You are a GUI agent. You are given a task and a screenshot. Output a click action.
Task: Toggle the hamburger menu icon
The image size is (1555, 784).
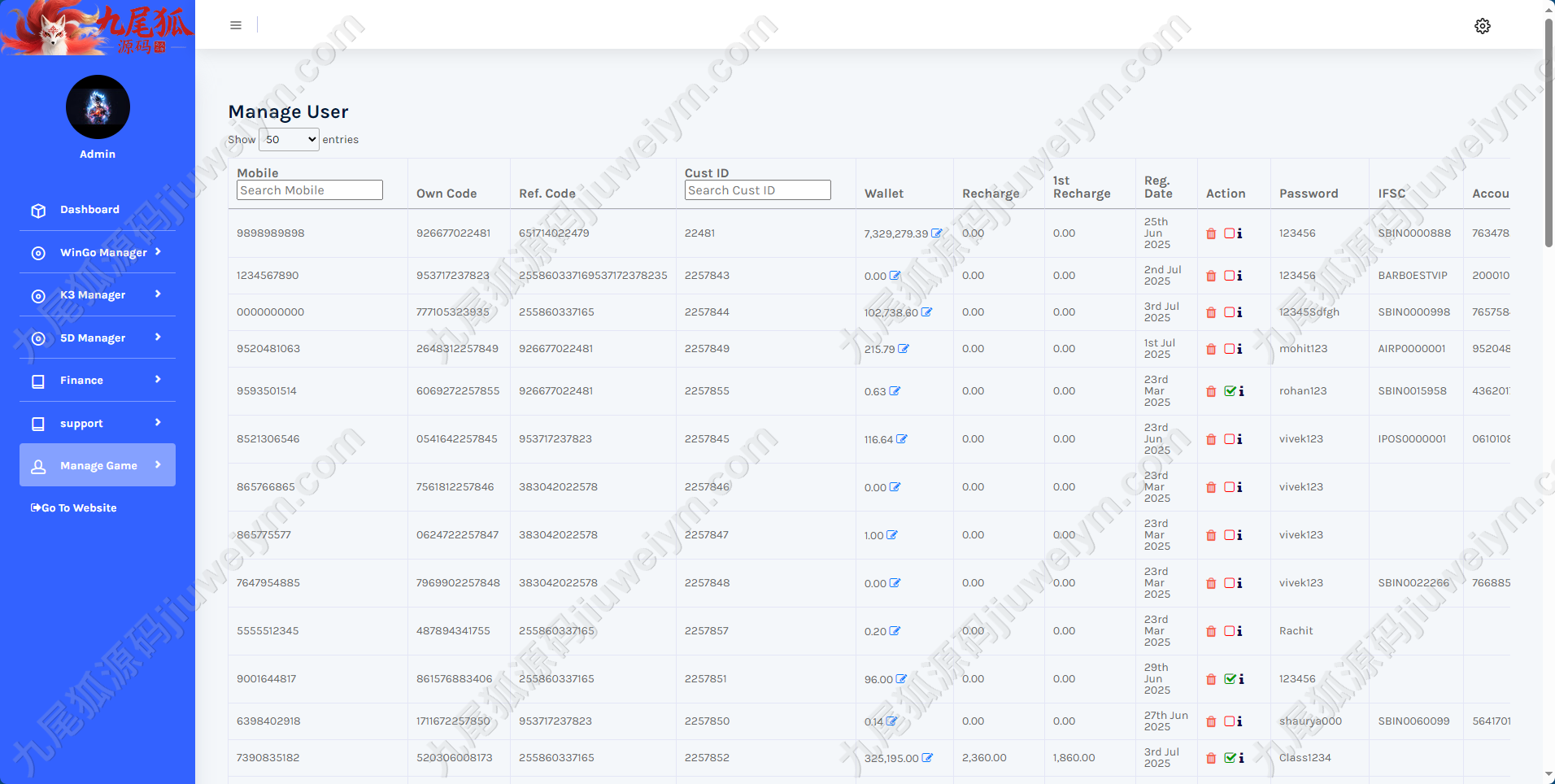[236, 25]
